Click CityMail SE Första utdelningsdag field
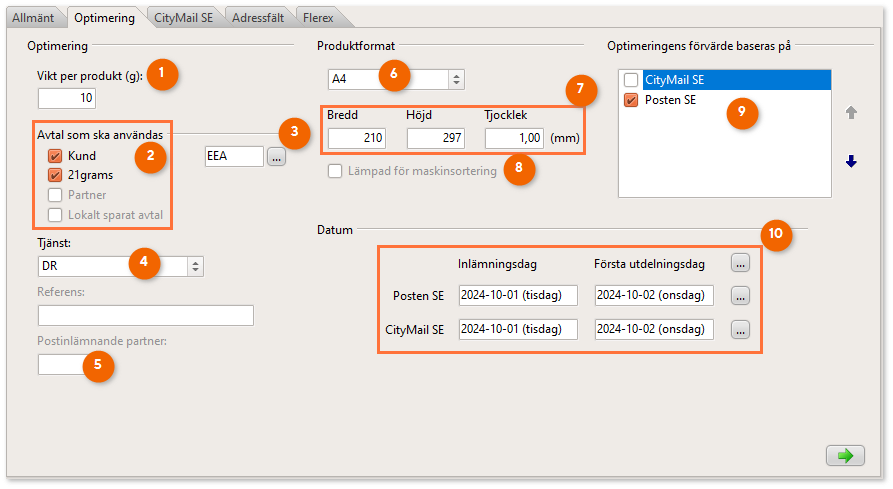Image resolution: width=893 pixels, height=489 pixels. [x=654, y=329]
